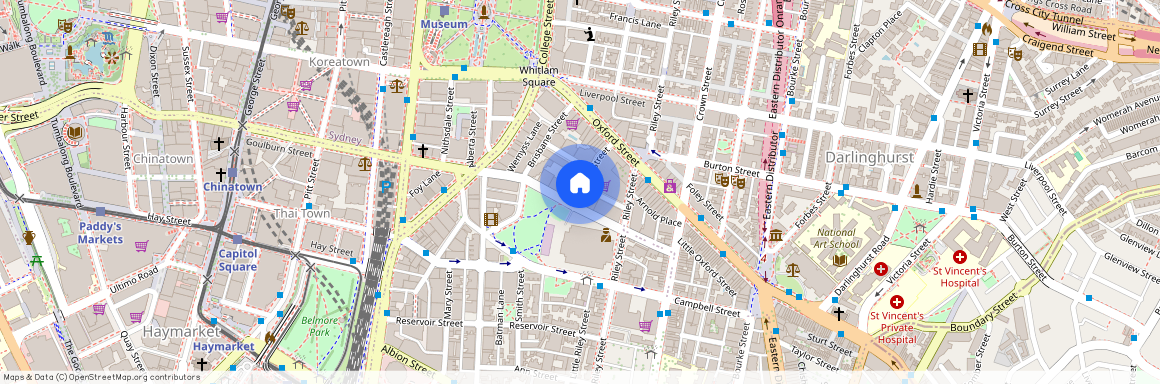Click the blue home location marker
The image size is (1160, 384).
coord(580,184)
